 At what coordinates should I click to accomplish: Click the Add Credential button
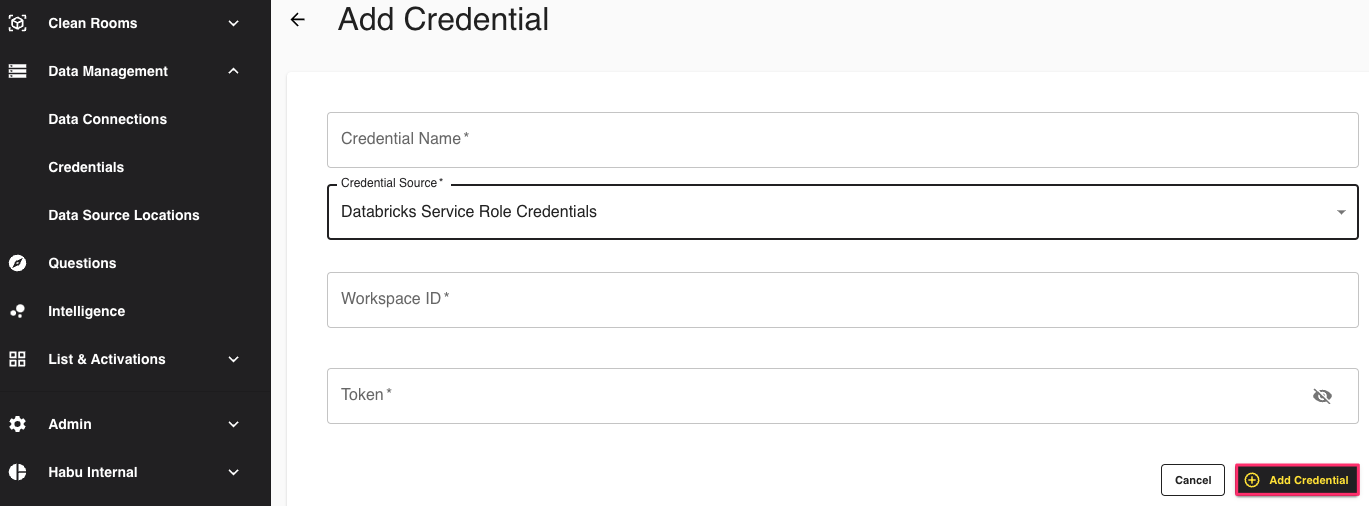point(1297,480)
